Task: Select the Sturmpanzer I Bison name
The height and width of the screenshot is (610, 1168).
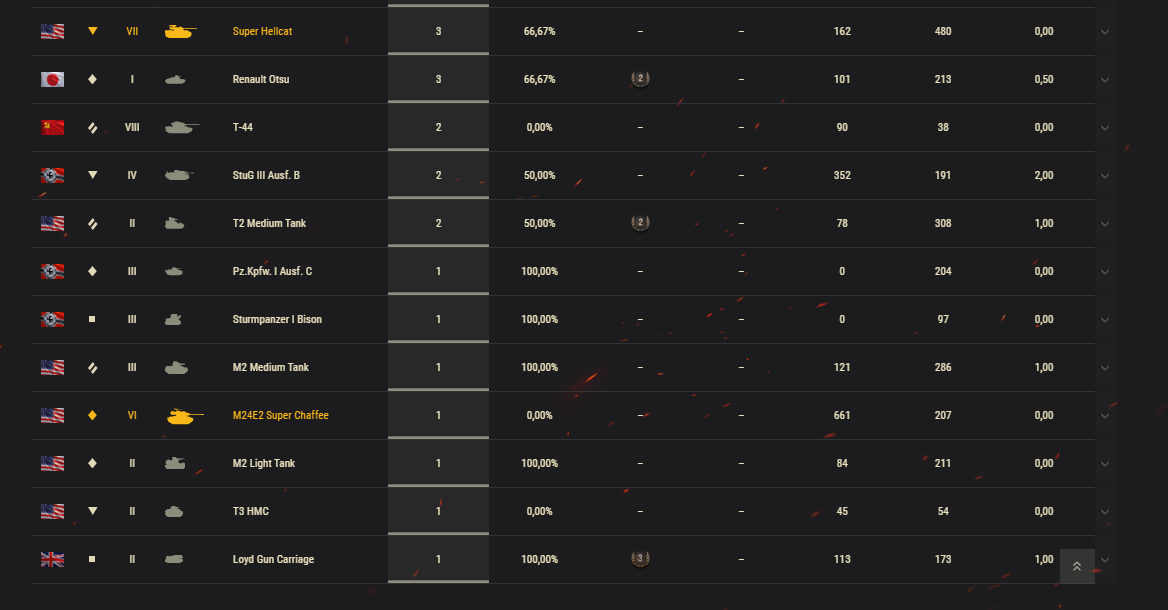Action: click(277, 320)
